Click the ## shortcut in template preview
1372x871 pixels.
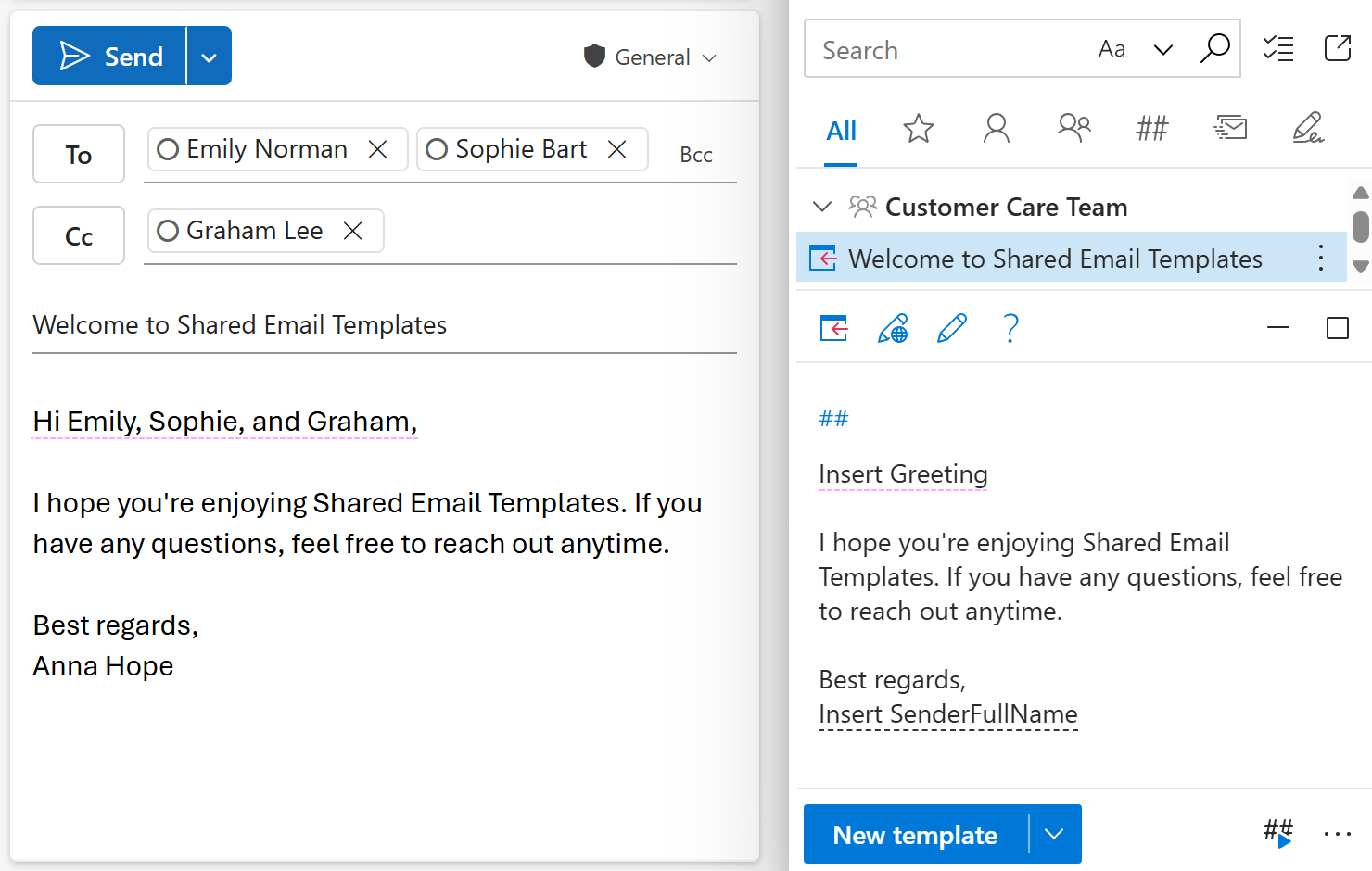(x=833, y=419)
